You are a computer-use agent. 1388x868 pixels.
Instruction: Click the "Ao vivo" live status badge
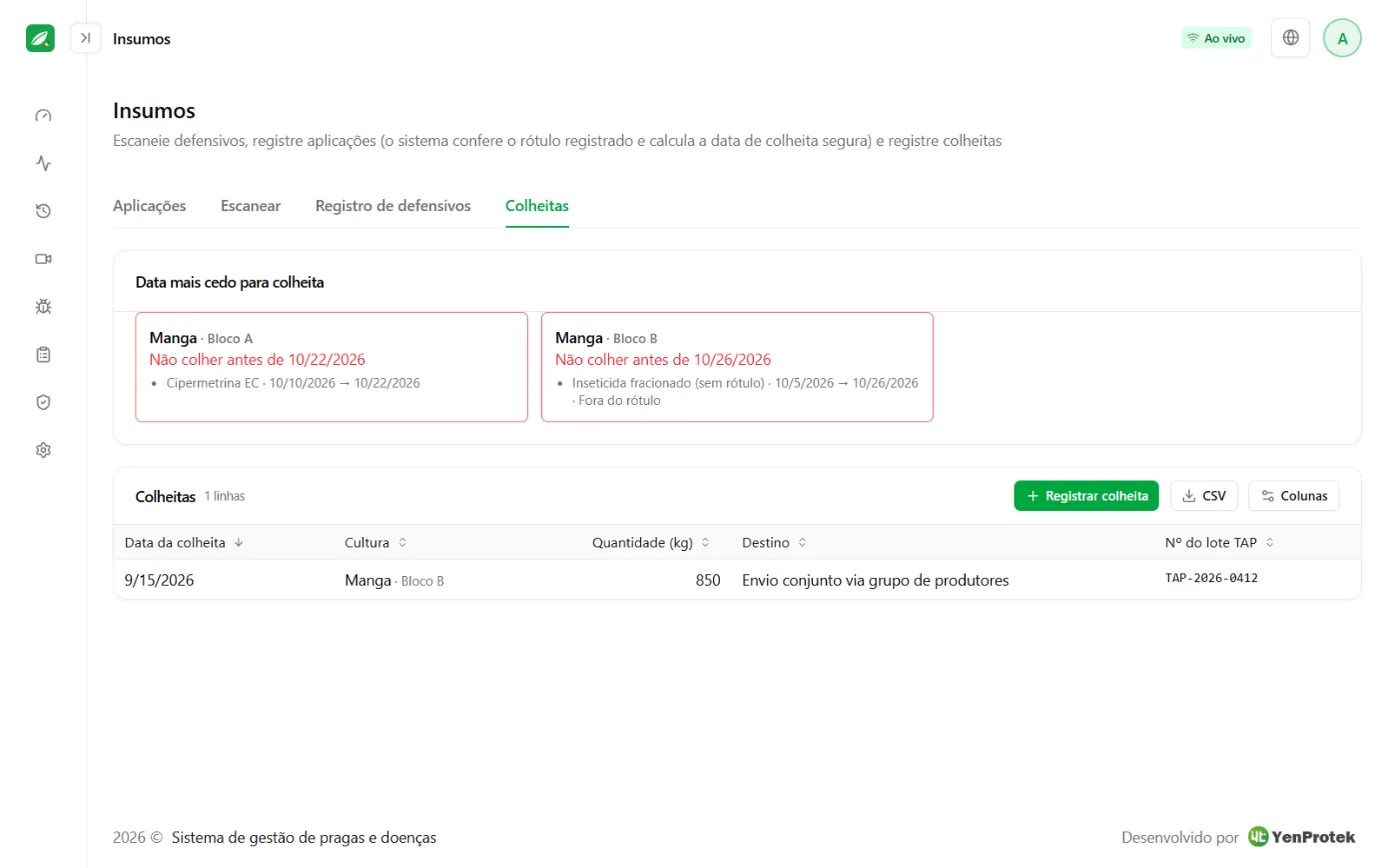[1216, 38]
